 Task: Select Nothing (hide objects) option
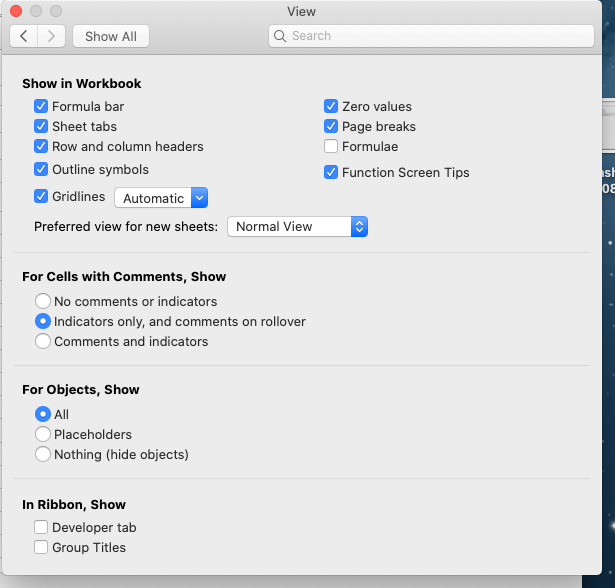pos(43,454)
